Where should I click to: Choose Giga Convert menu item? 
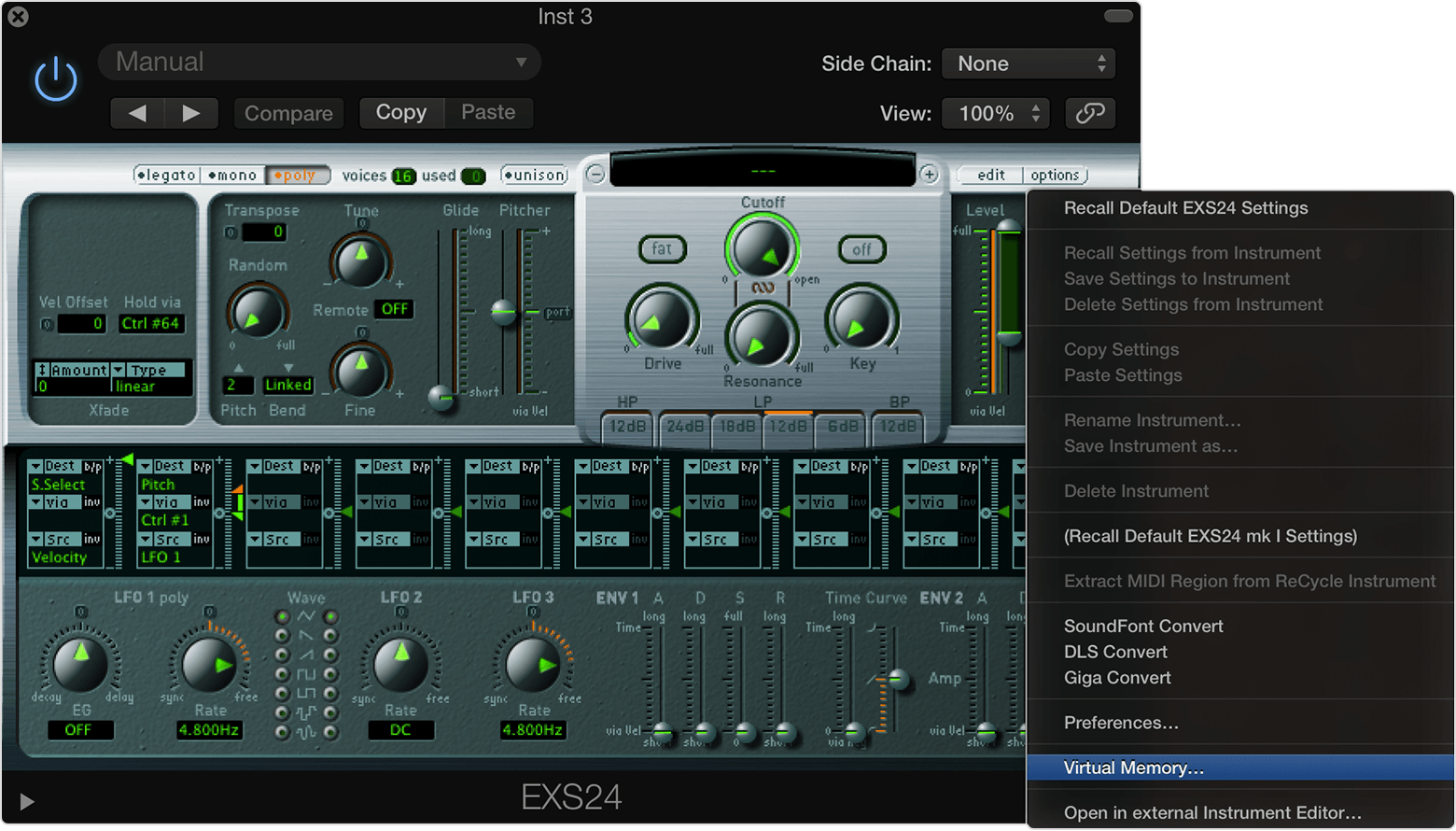(1240, 678)
